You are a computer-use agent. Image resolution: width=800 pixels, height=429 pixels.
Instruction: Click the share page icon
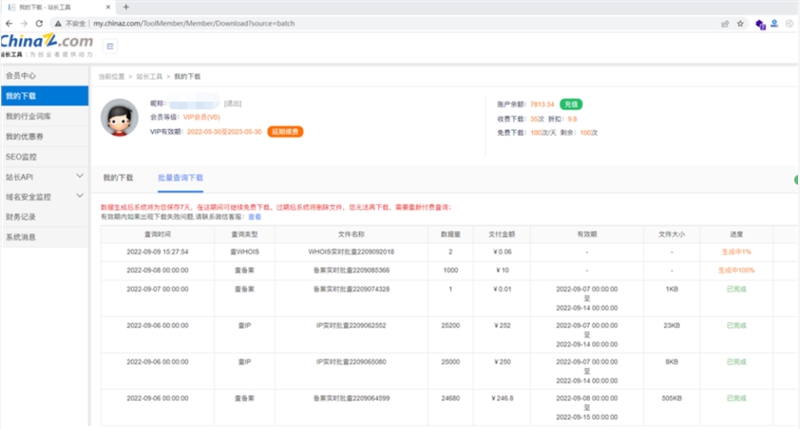(x=725, y=23)
